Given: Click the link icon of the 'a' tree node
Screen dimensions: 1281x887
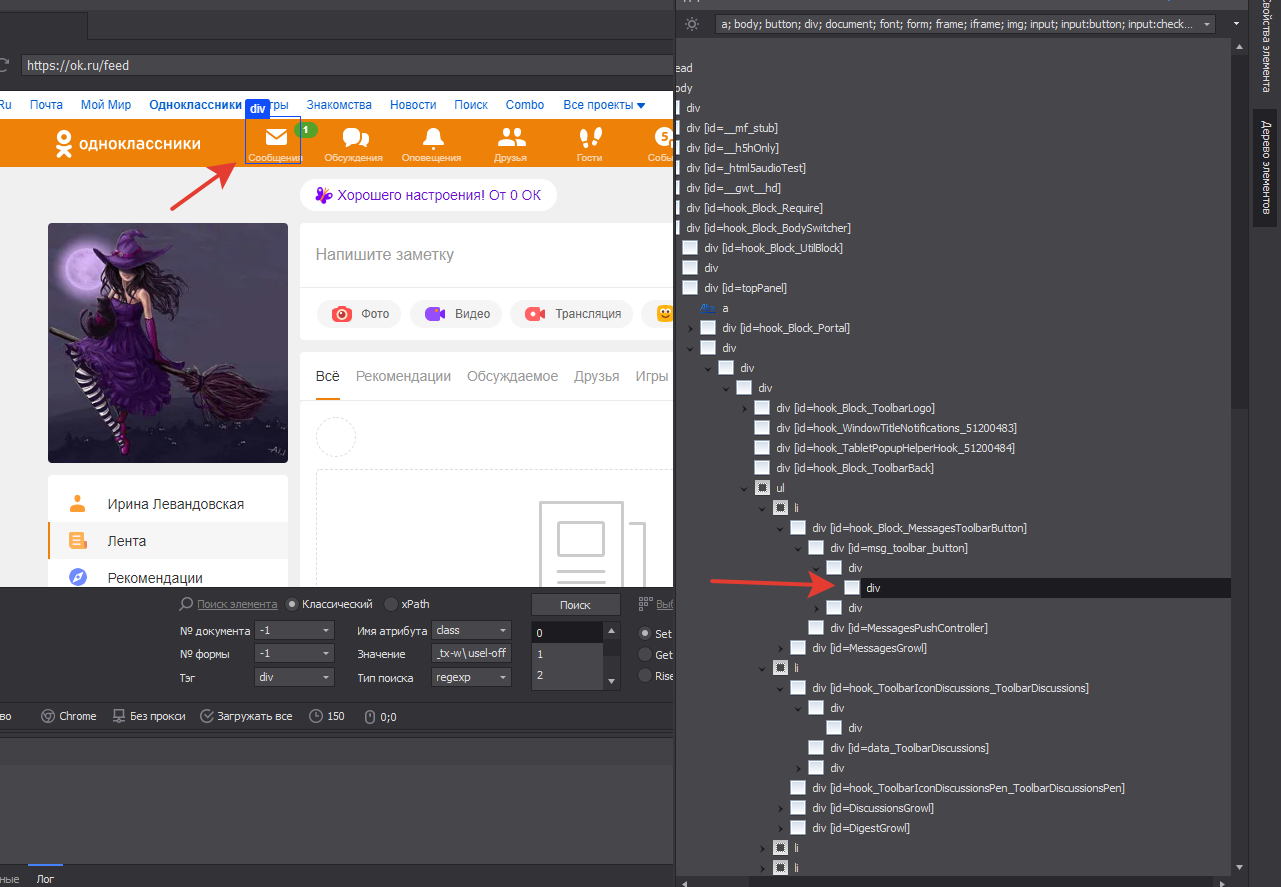Looking at the screenshot, I should tap(707, 308).
